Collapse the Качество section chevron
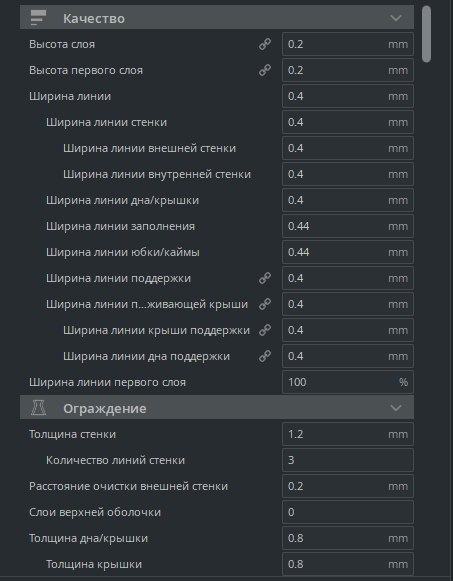The width and height of the screenshot is (453, 581). click(x=396, y=18)
